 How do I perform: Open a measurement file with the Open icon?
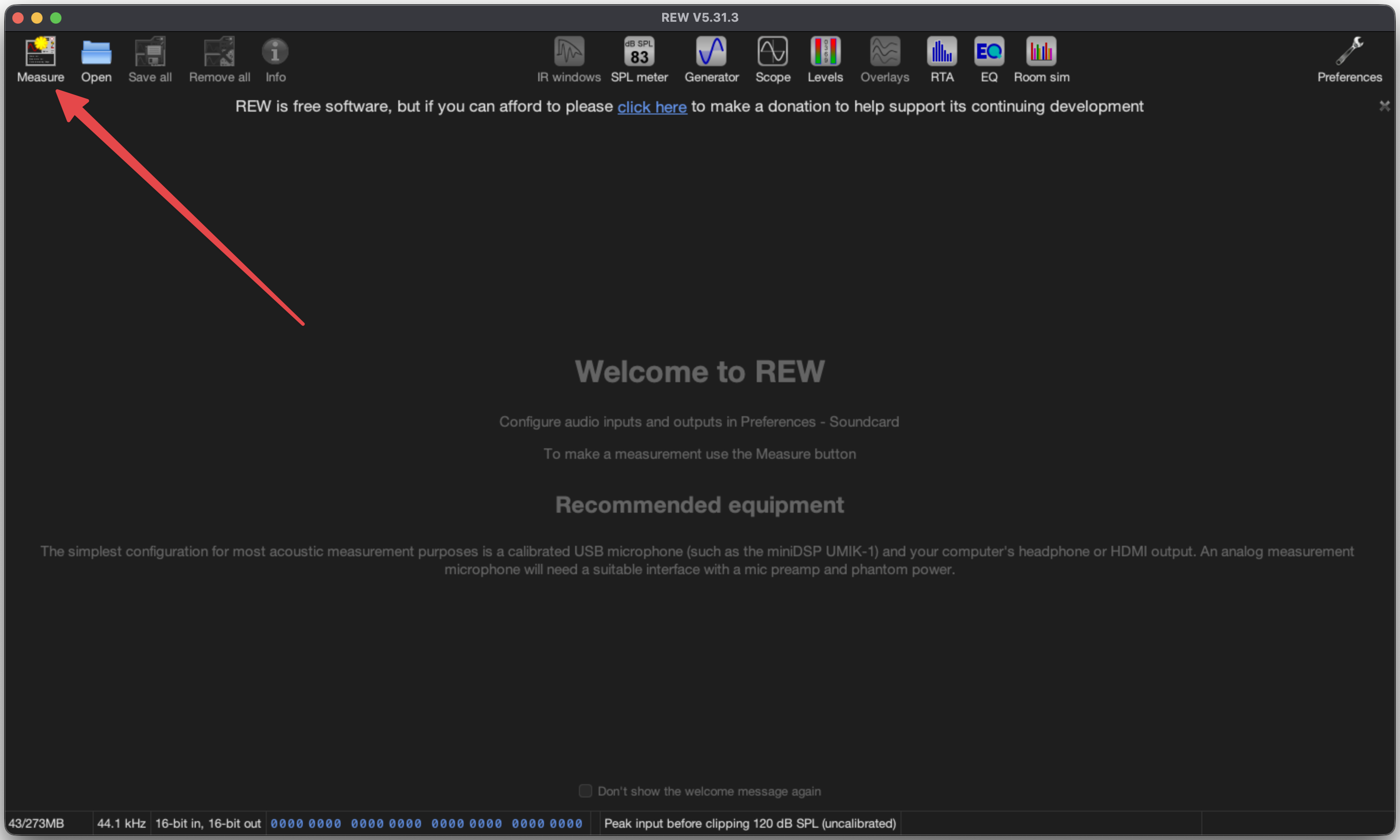click(96, 60)
